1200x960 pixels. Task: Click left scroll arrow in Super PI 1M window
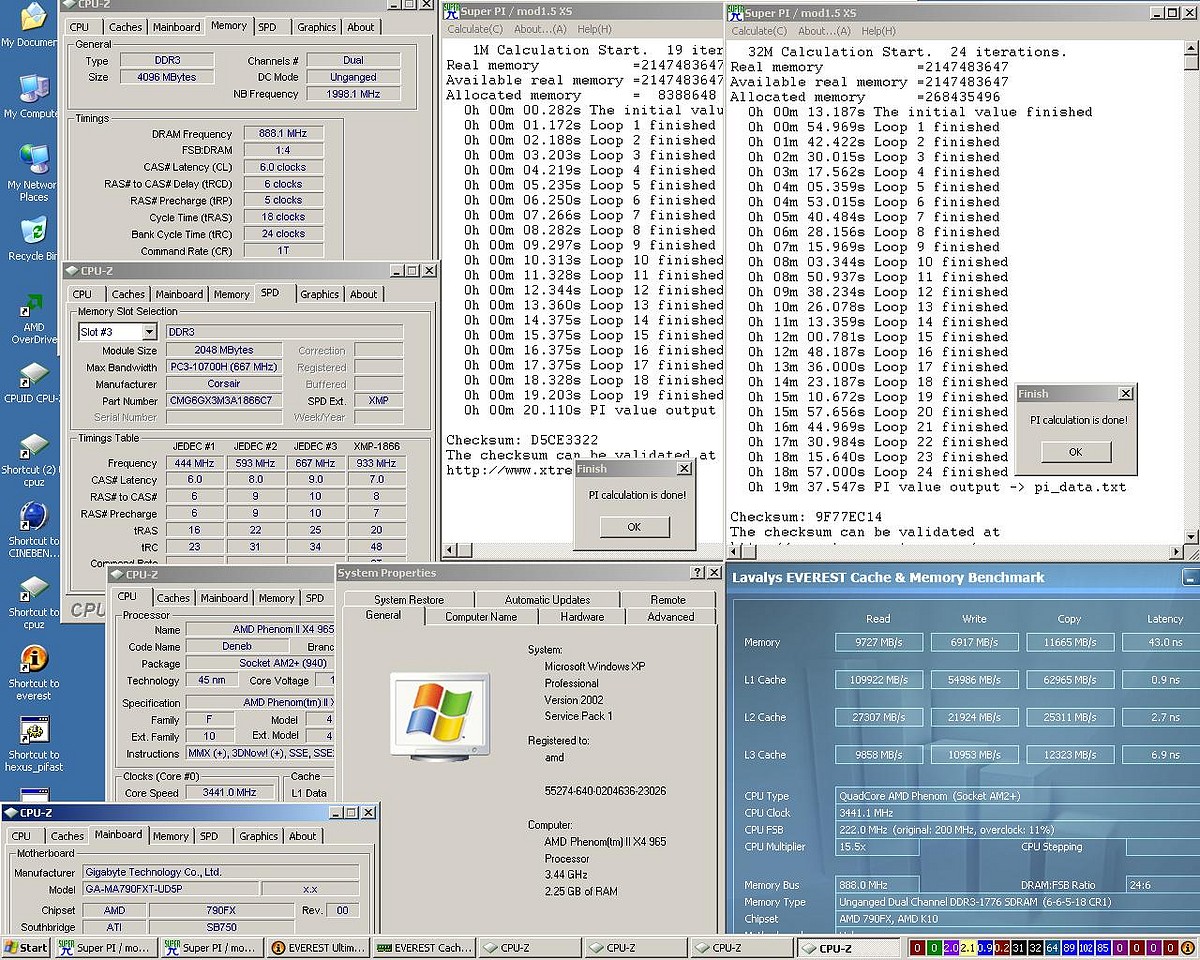point(451,551)
